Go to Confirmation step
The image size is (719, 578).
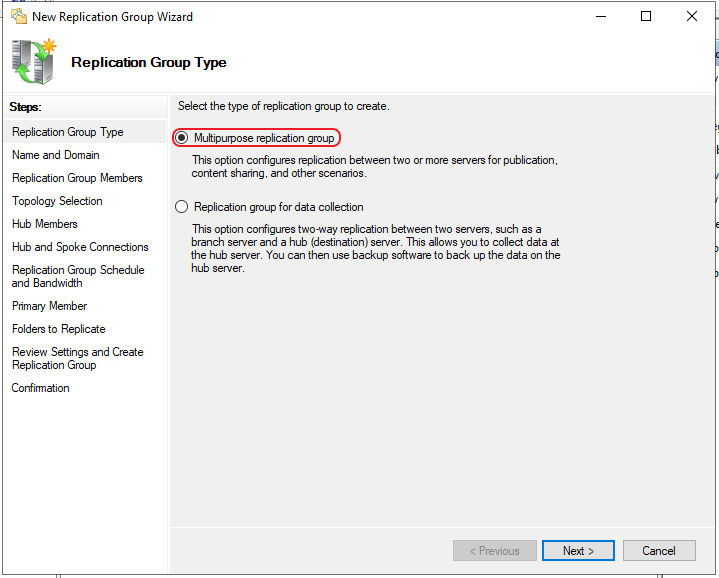coord(40,388)
